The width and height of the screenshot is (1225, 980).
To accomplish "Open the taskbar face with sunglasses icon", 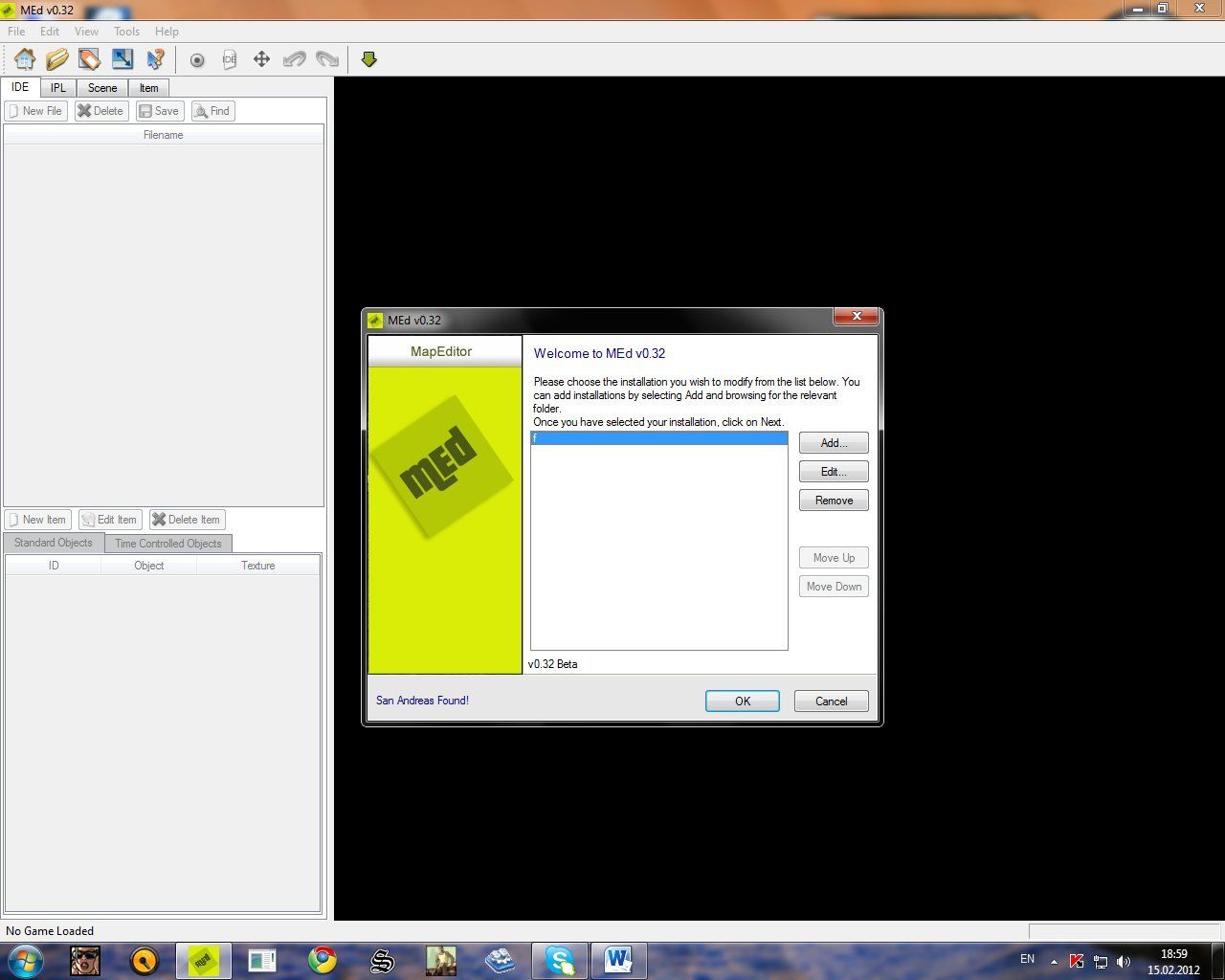I will coord(85,960).
